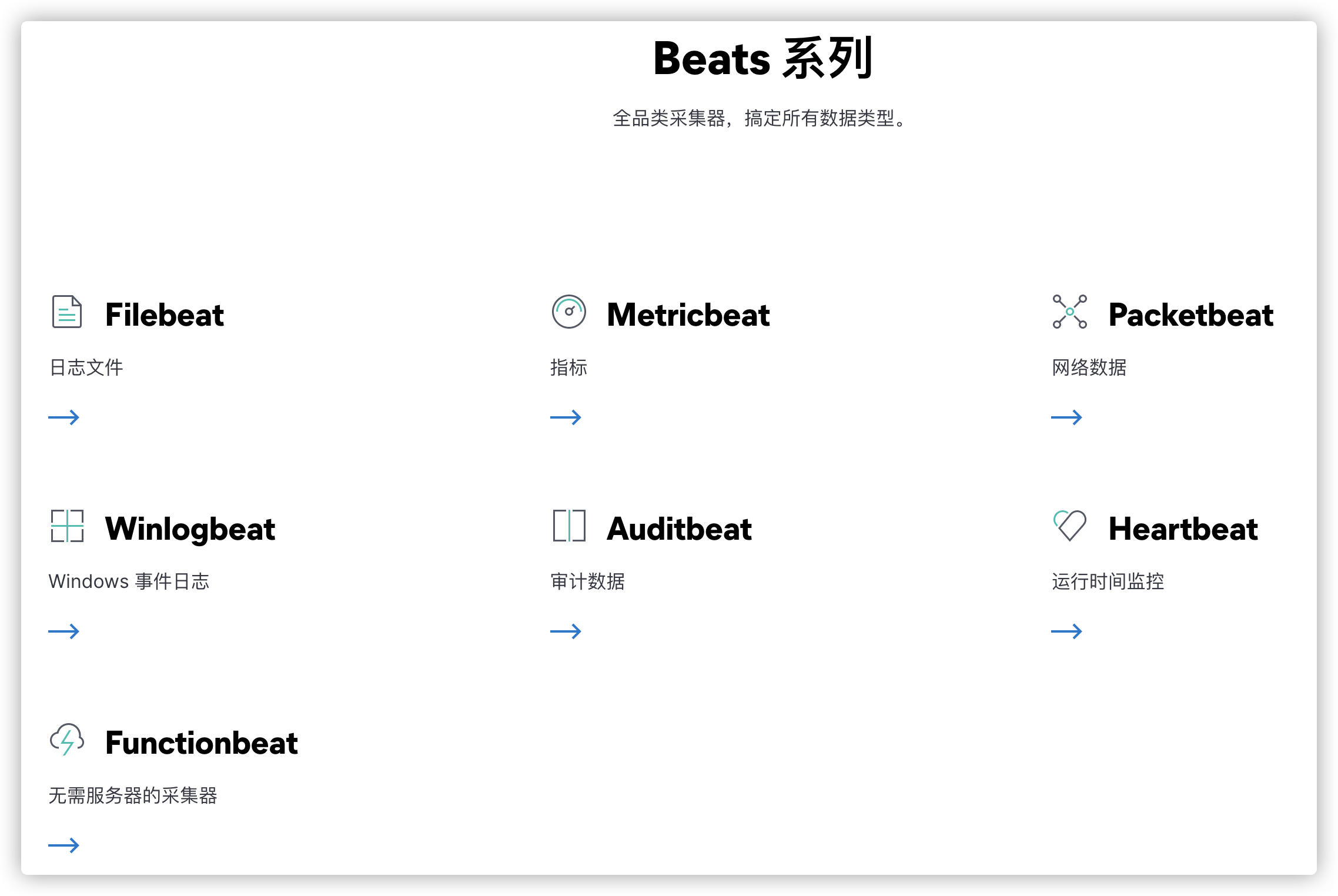
Task: Click the arrow below 无需服务器的采集器
Action: point(63,845)
